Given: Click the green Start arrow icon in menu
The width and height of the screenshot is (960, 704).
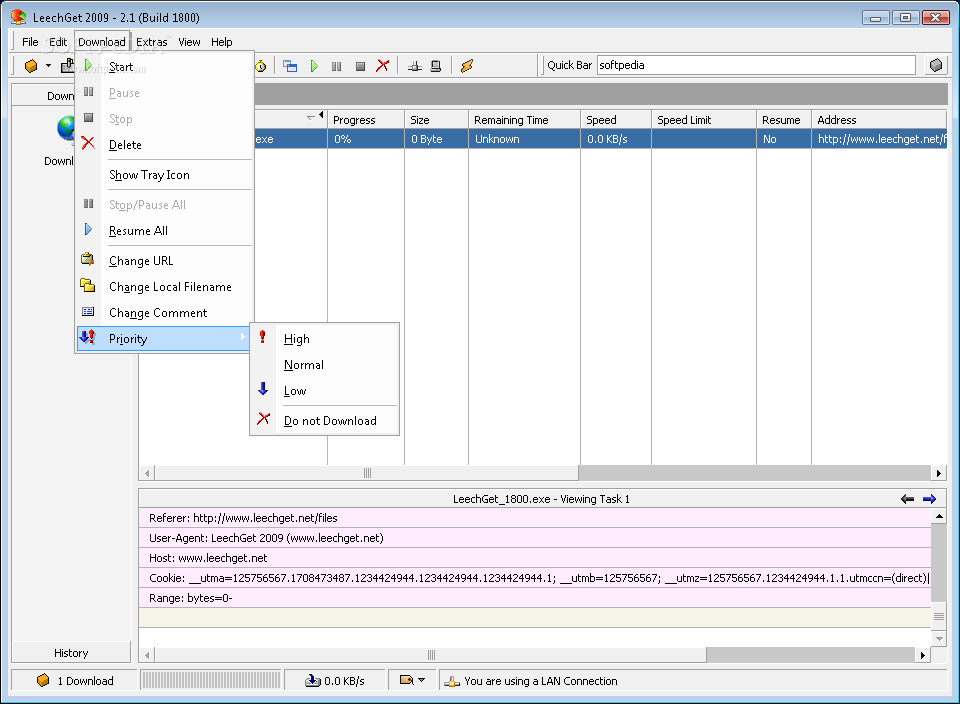Looking at the screenshot, I should pos(88,66).
